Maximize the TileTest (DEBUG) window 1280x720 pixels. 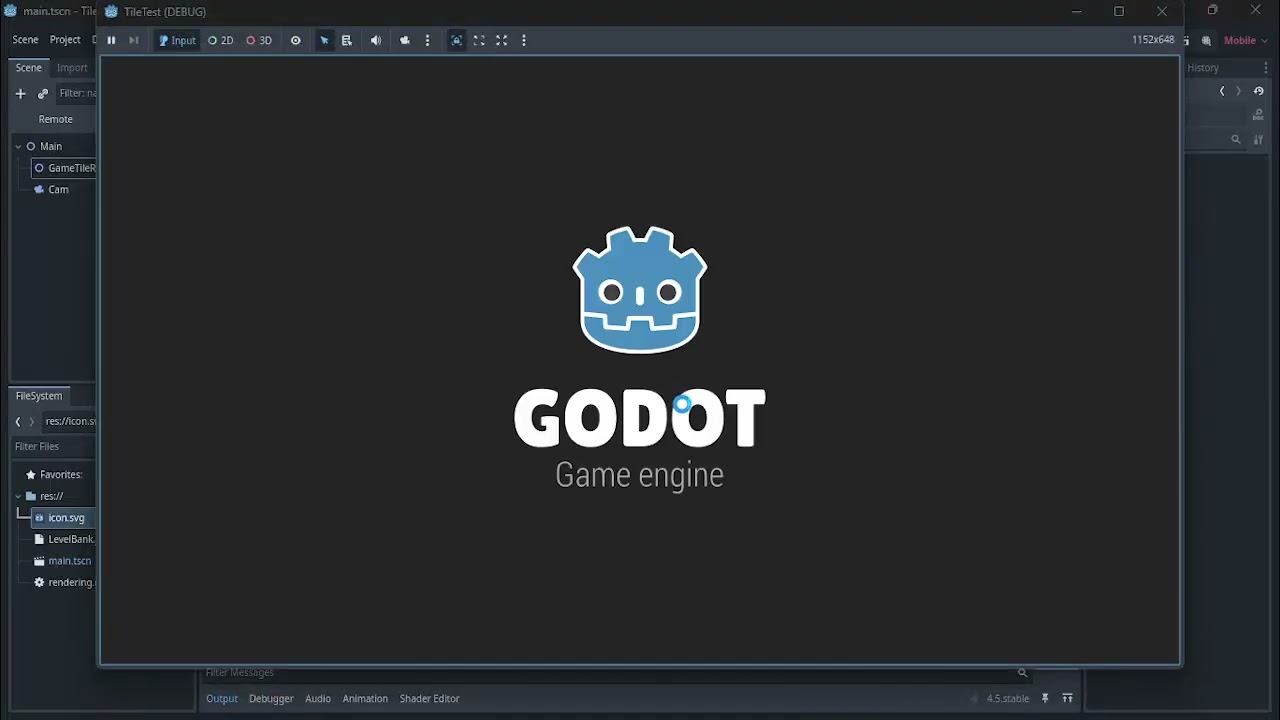click(x=1119, y=11)
